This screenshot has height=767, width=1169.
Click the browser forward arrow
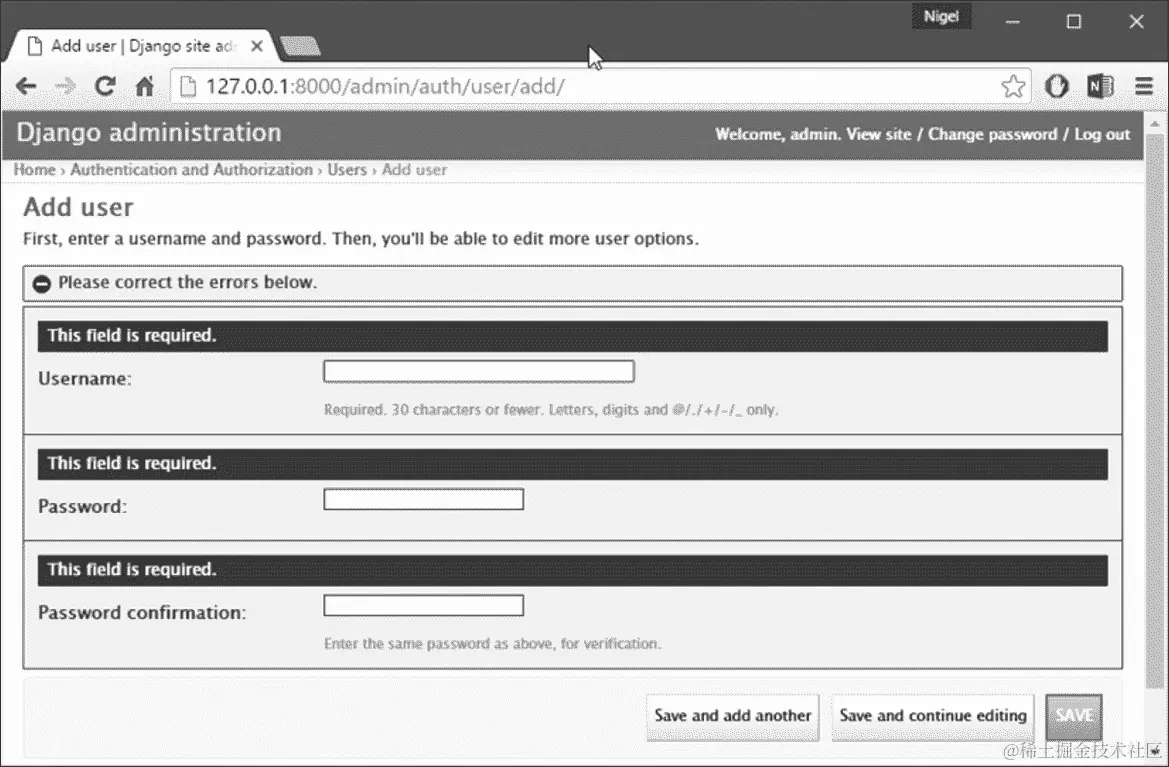tap(66, 86)
